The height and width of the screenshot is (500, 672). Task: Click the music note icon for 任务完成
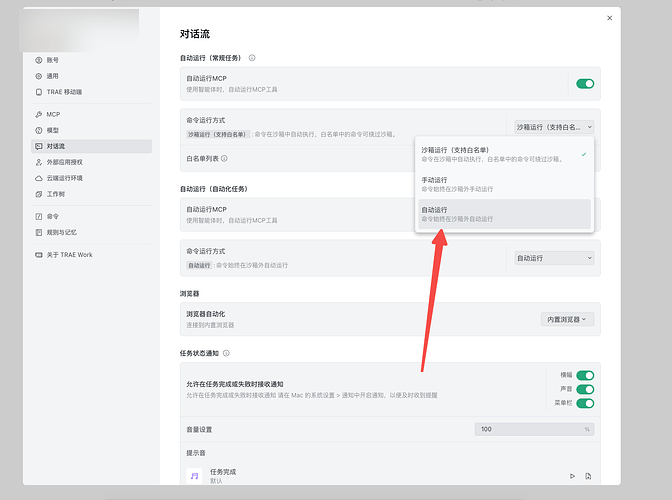point(195,476)
